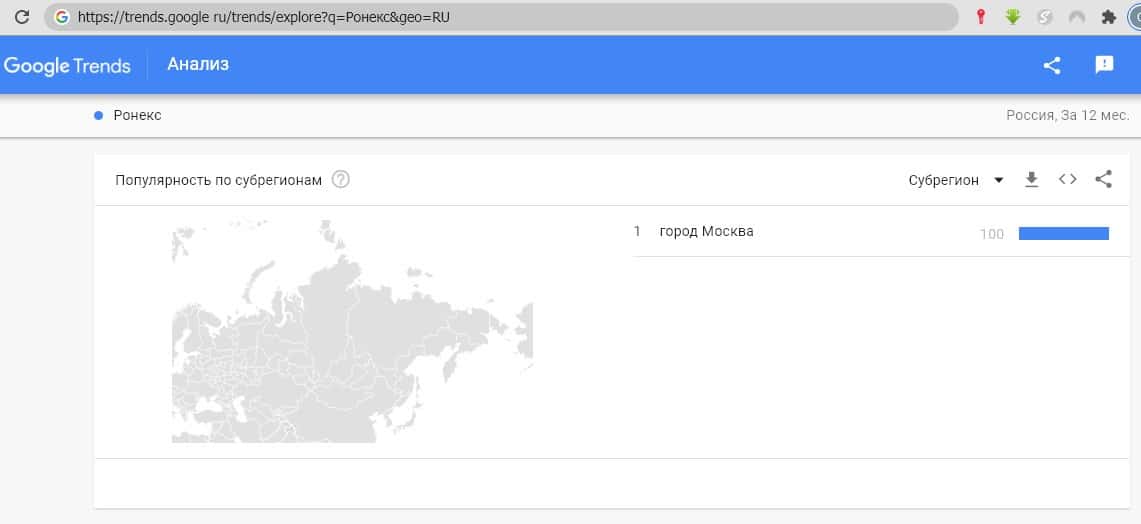Open the embed code icon for subregion card
Viewport: 1141px width, 524px height.
tap(1068, 180)
